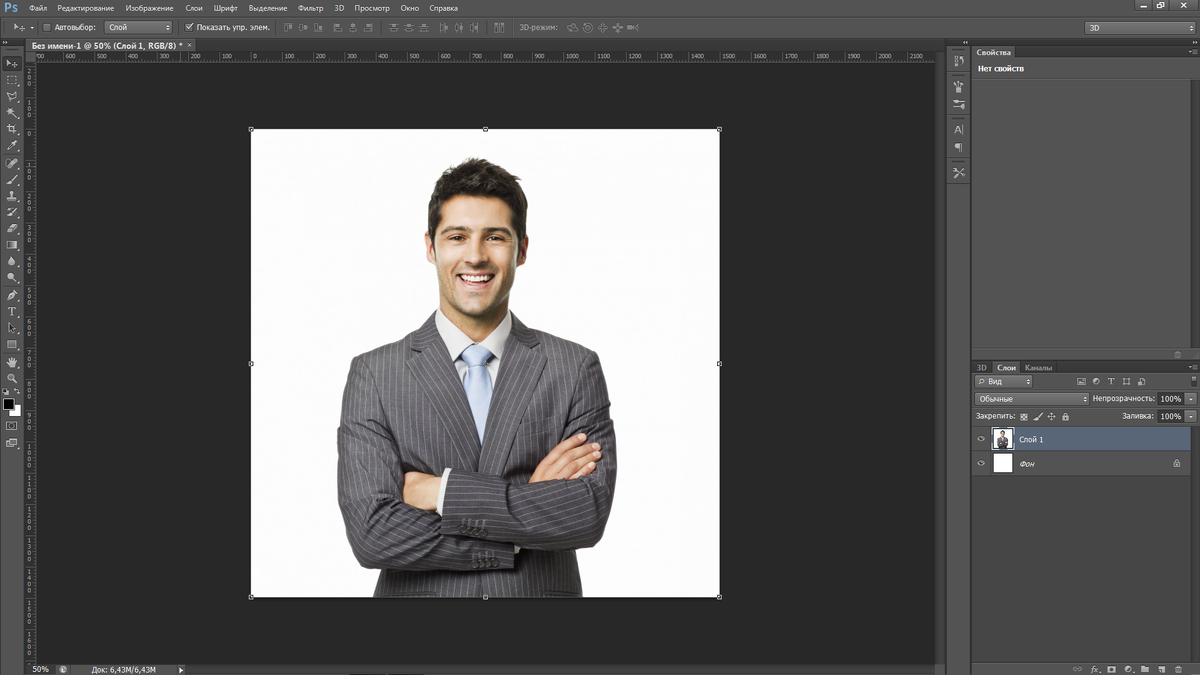Add layer mask icon
The height and width of the screenshot is (675, 1200).
pyautogui.click(x=1112, y=669)
